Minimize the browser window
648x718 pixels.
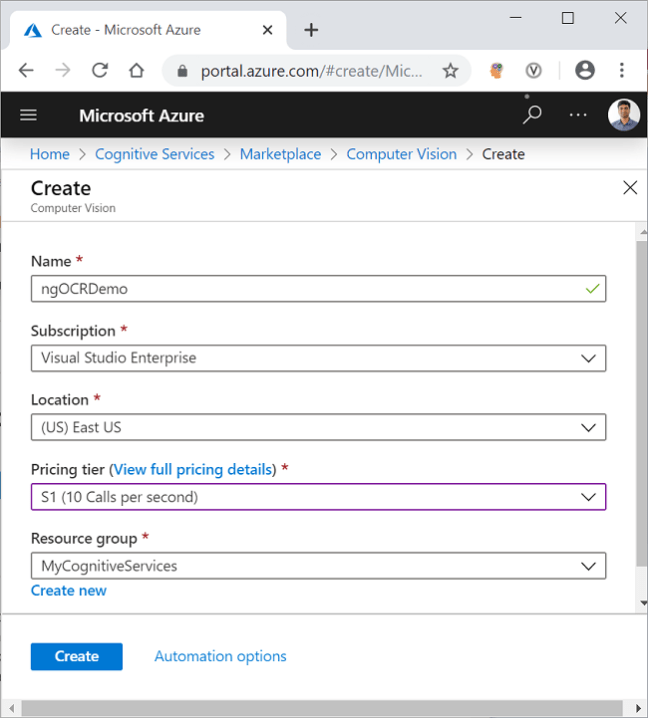point(516,18)
